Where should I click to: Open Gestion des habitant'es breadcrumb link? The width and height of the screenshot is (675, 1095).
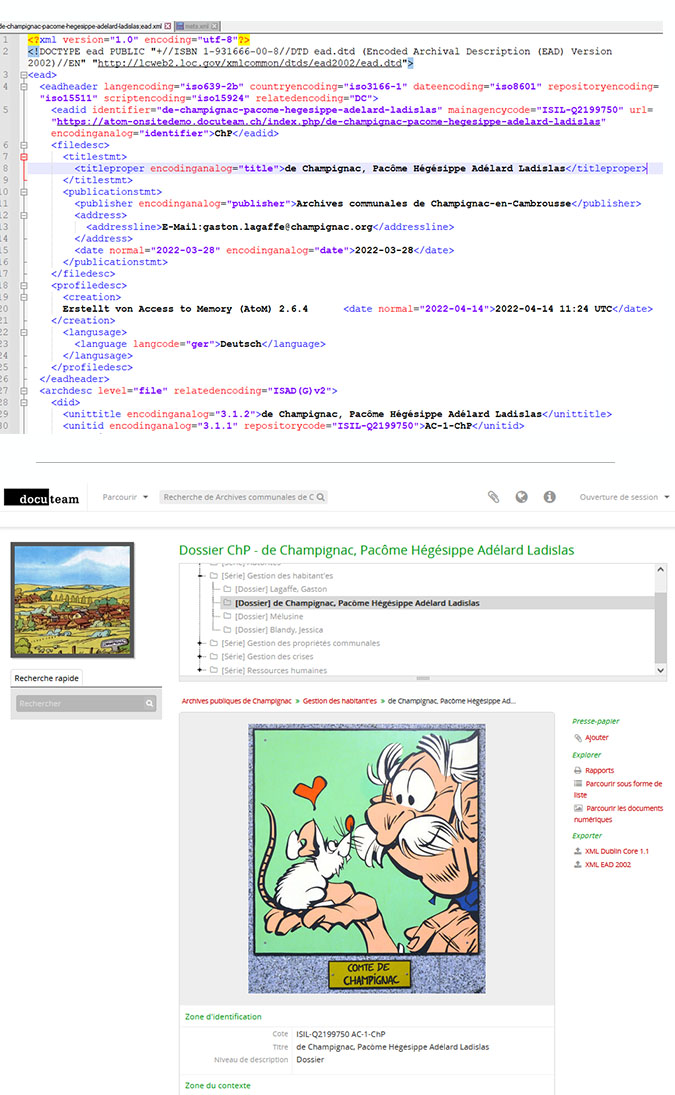pos(339,701)
